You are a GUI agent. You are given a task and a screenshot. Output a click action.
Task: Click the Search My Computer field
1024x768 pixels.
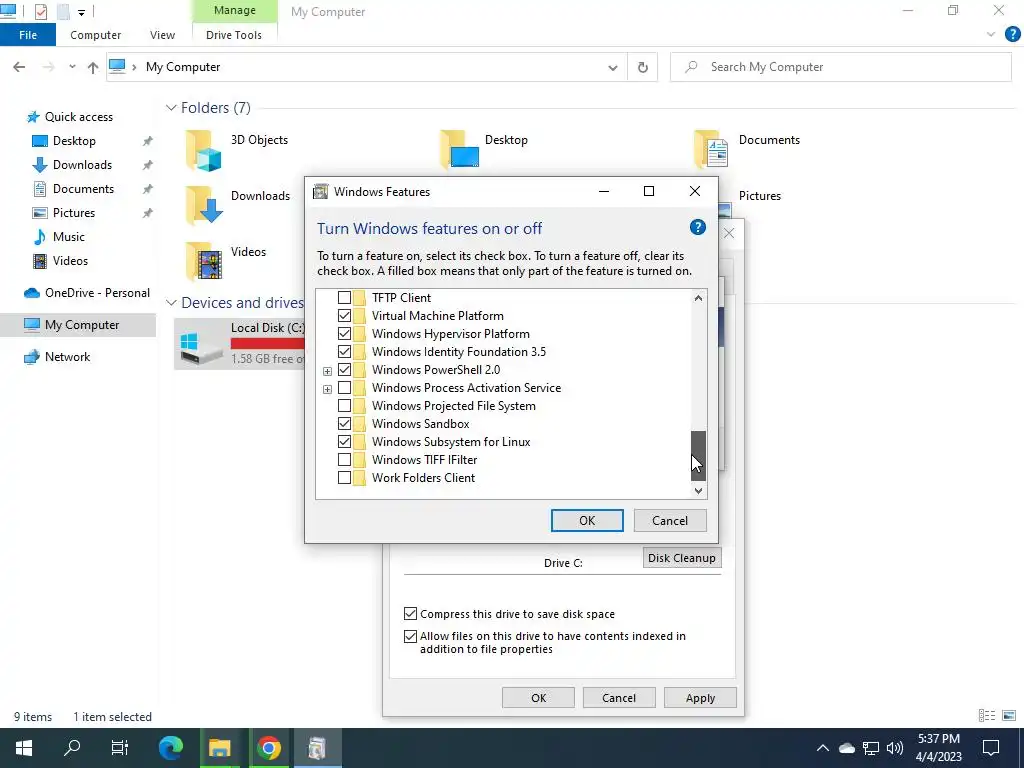(841, 67)
